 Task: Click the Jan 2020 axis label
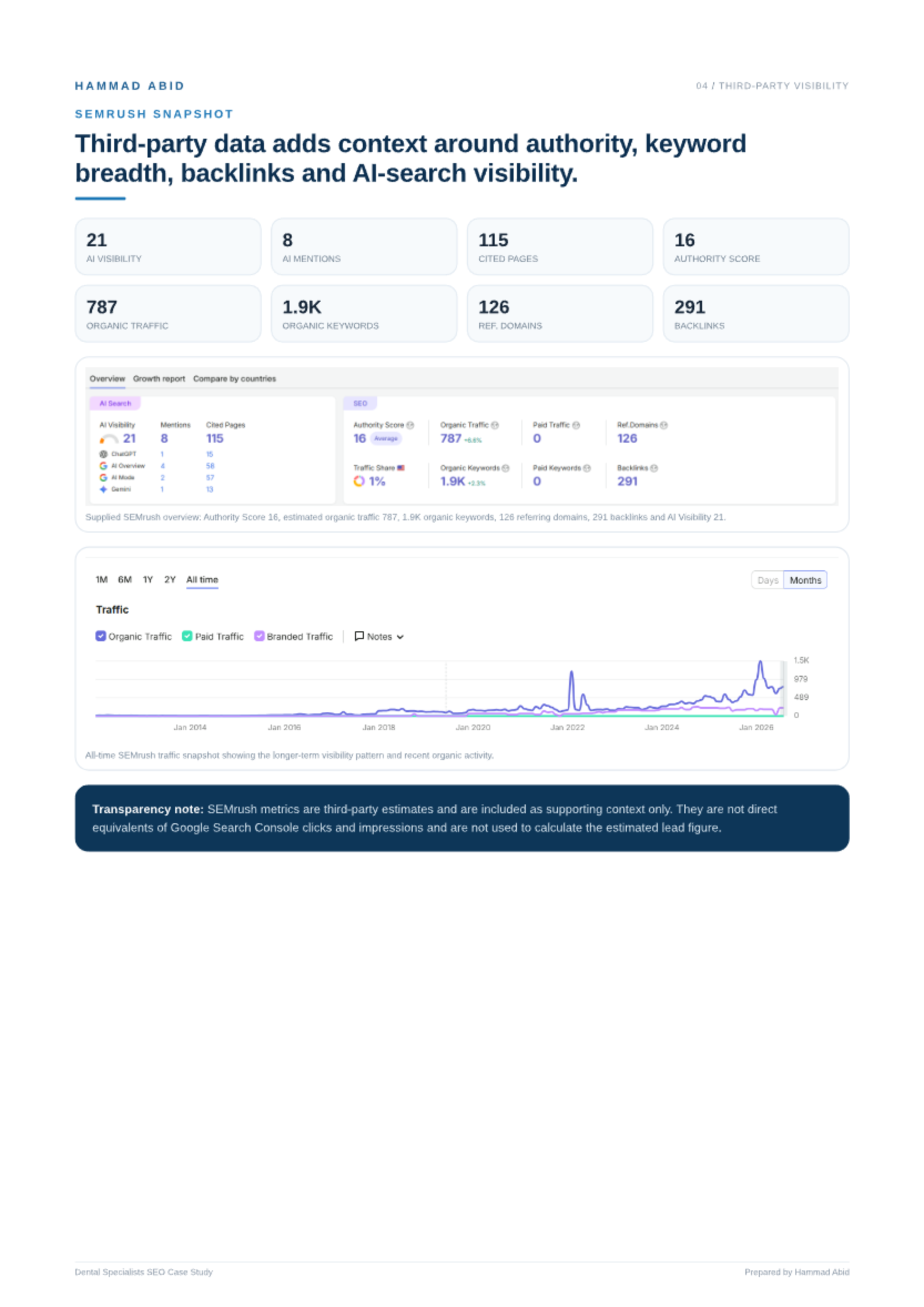473,727
